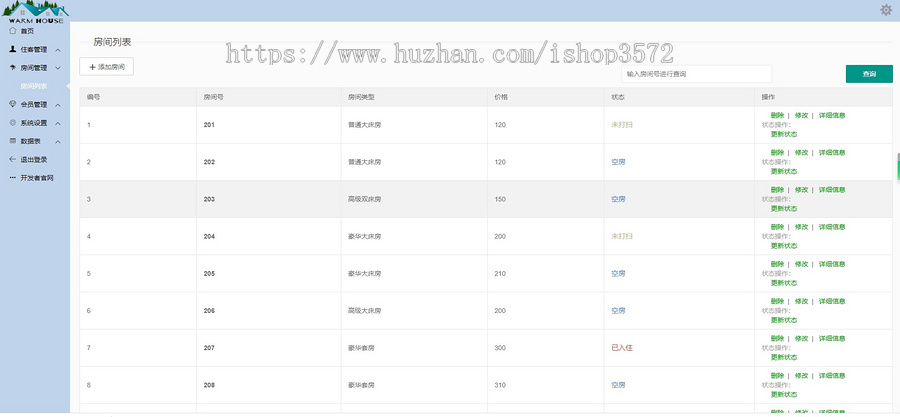Open 详细信息 for room 201
The height and width of the screenshot is (417, 900).
coord(832,115)
